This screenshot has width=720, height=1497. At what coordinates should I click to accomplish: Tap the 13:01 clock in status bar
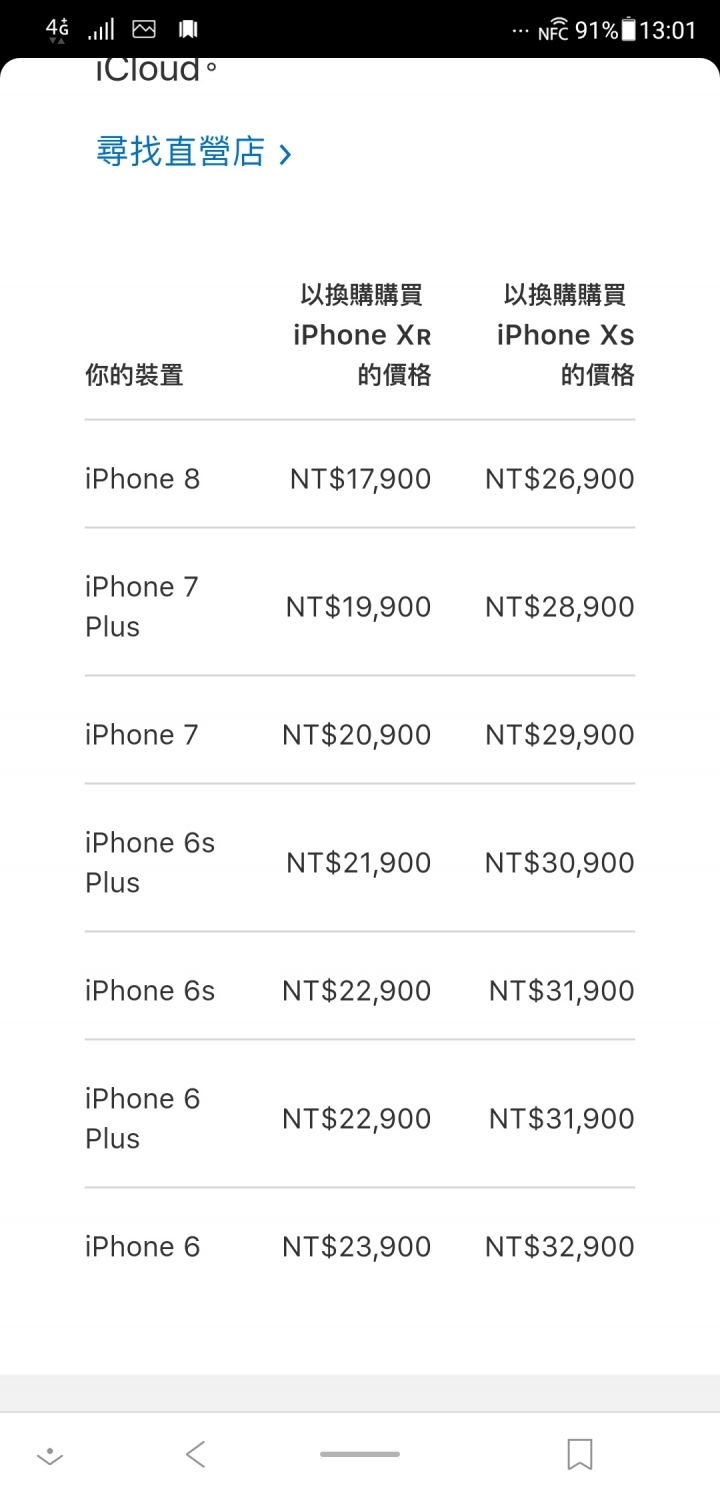click(x=668, y=31)
